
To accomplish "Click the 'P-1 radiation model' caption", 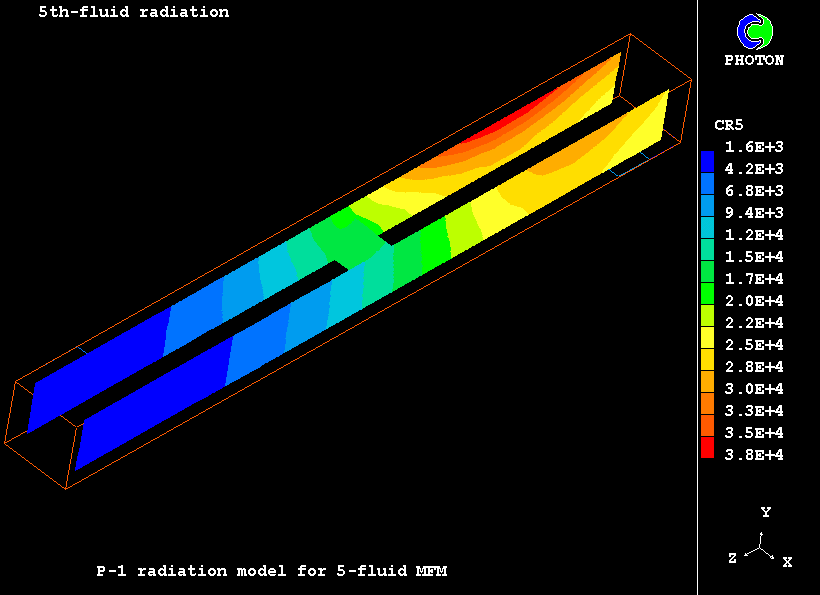I will (271, 571).
